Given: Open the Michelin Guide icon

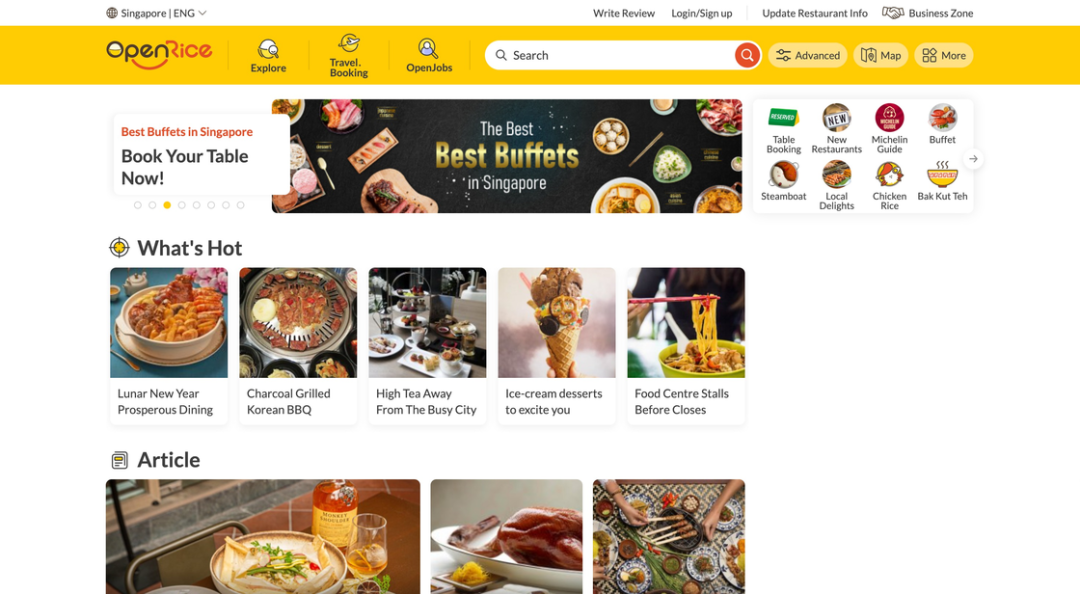Looking at the screenshot, I should point(889,118).
